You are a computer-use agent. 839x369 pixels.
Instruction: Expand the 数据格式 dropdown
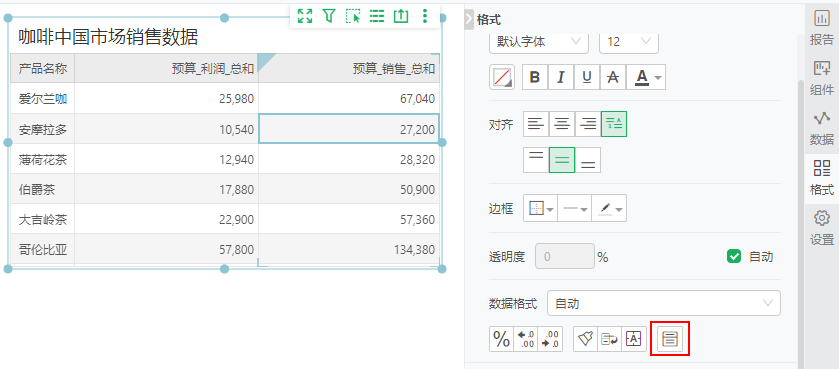click(663, 303)
